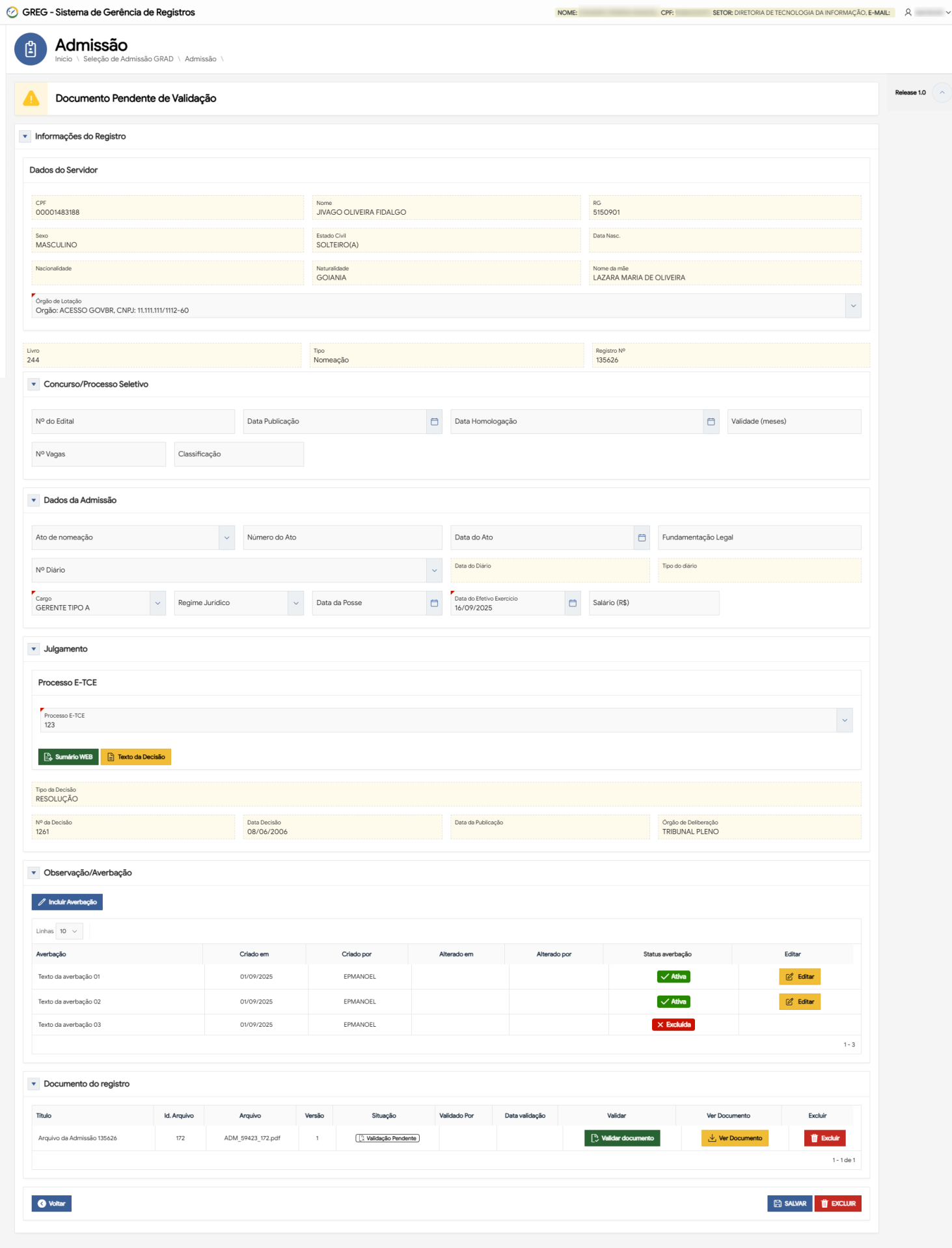Open the Cargo dropdown
This screenshot has height=1248, width=952.
click(157, 603)
